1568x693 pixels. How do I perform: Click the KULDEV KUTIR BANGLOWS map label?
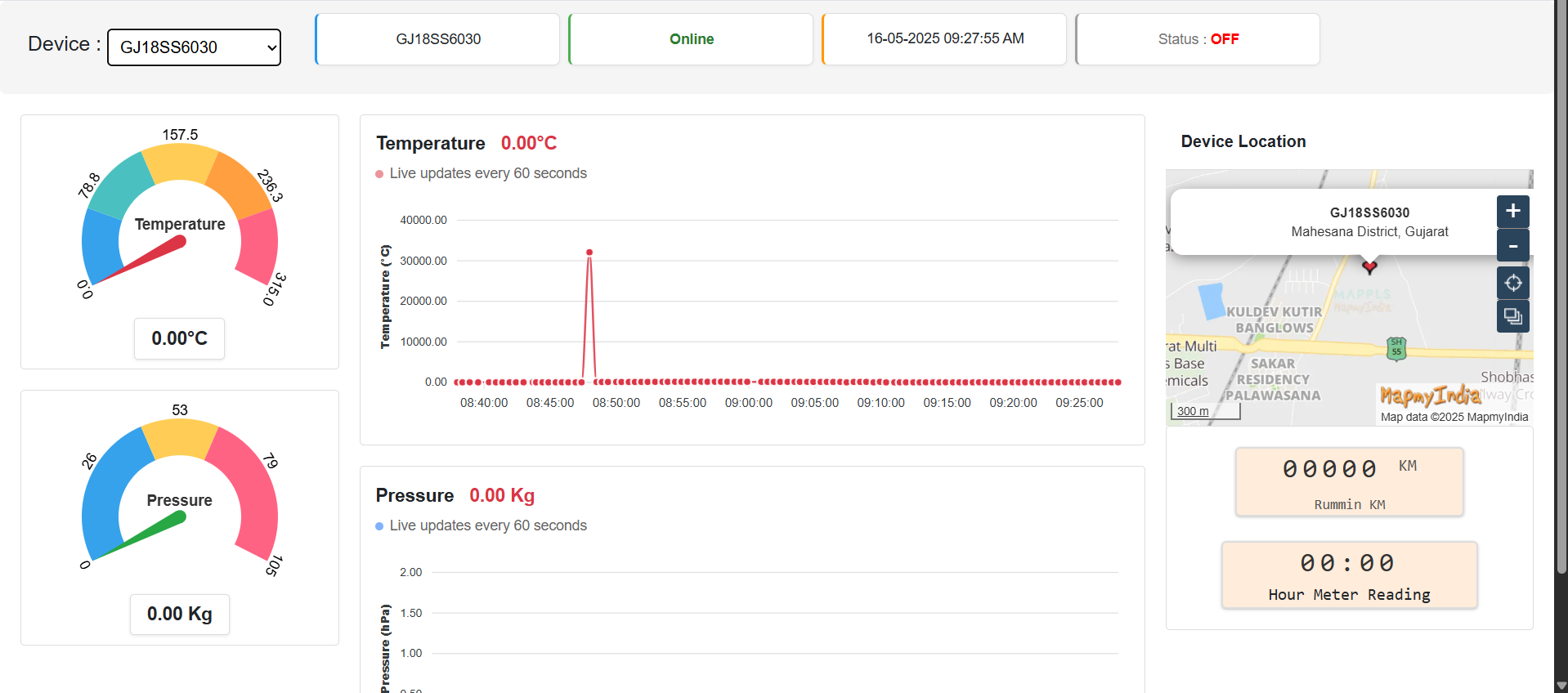point(1274,320)
